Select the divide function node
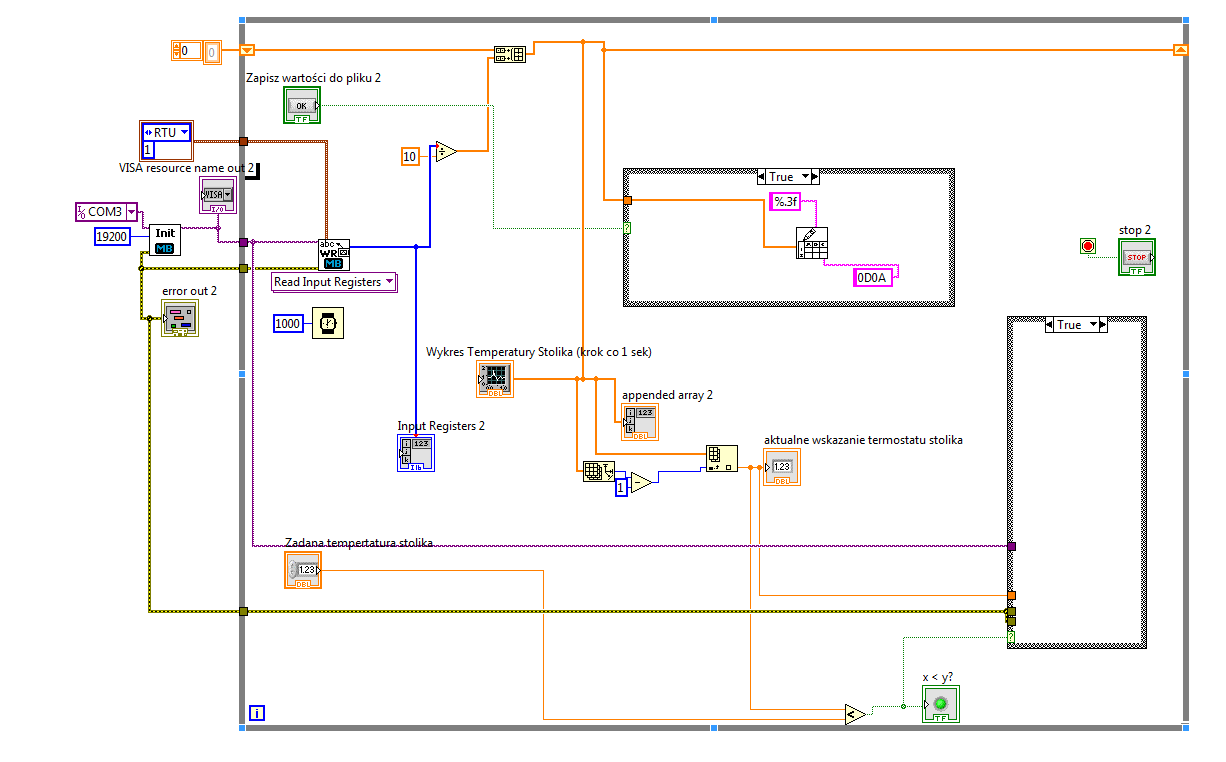Screen dimensions: 1226x762 (x=445, y=152)
